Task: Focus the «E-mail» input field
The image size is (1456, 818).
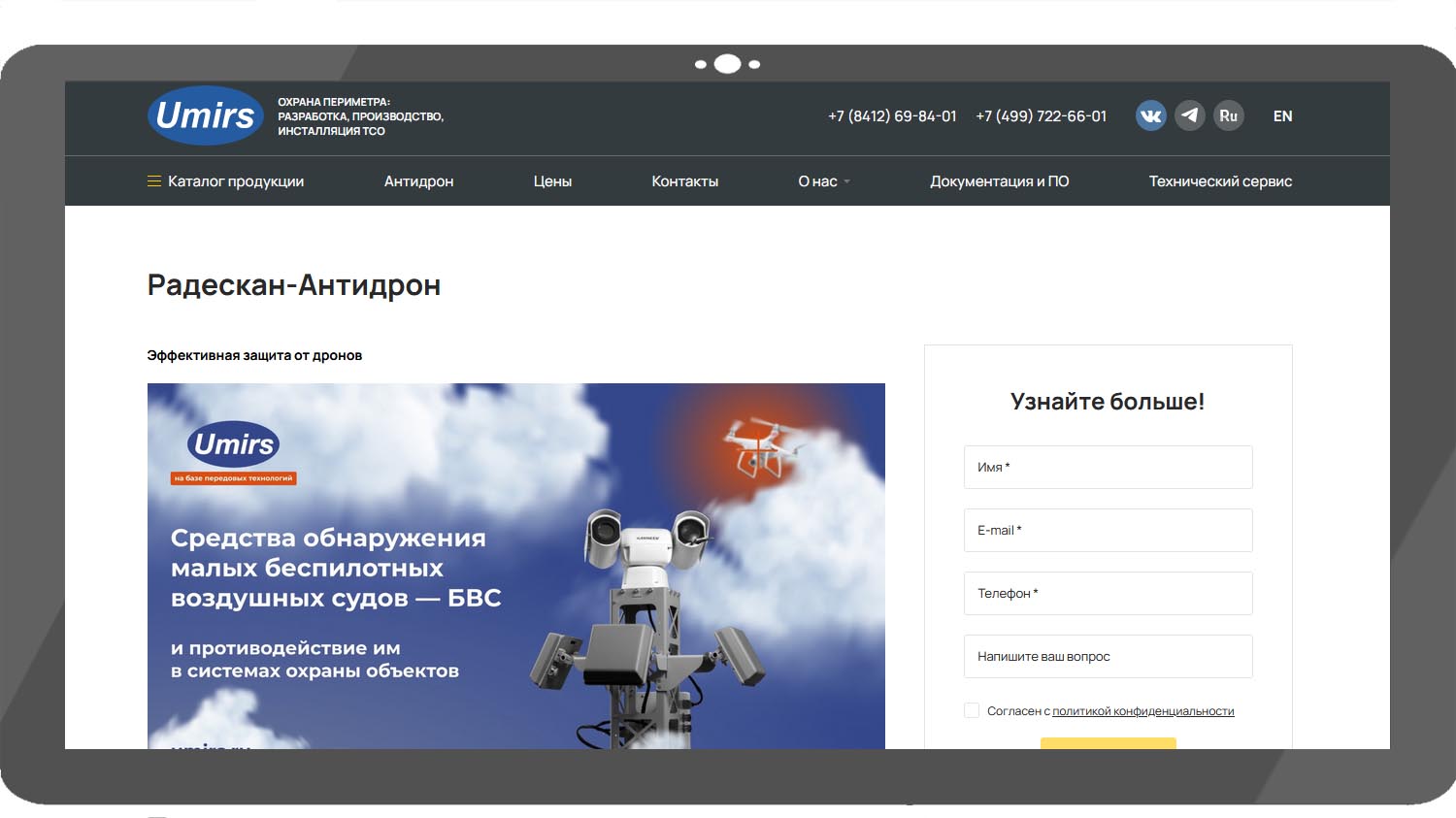Action: coord(1108,531)
